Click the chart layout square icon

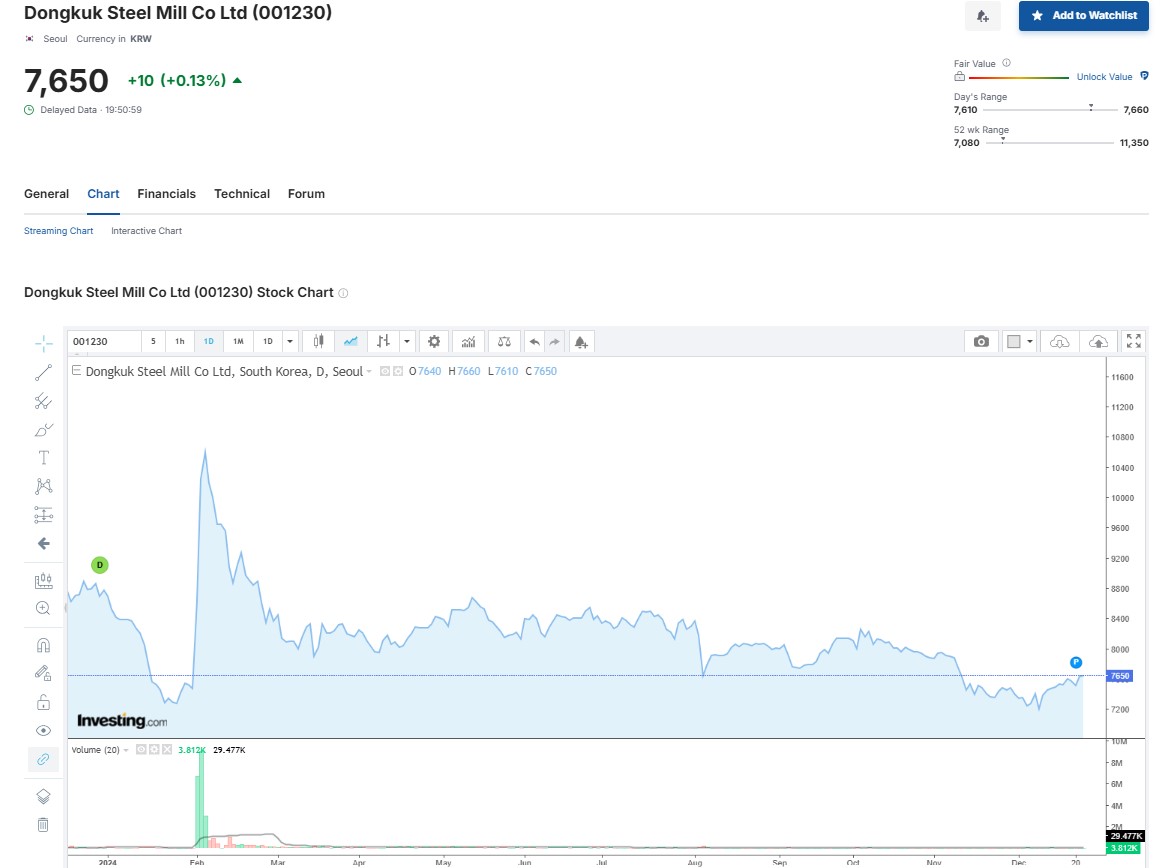click(1014, 342)
